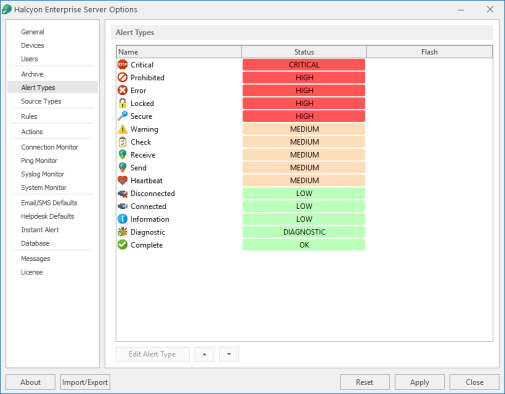Click the Name column header
This screenshot has height=394, width=505.
(x=179, y=52)
